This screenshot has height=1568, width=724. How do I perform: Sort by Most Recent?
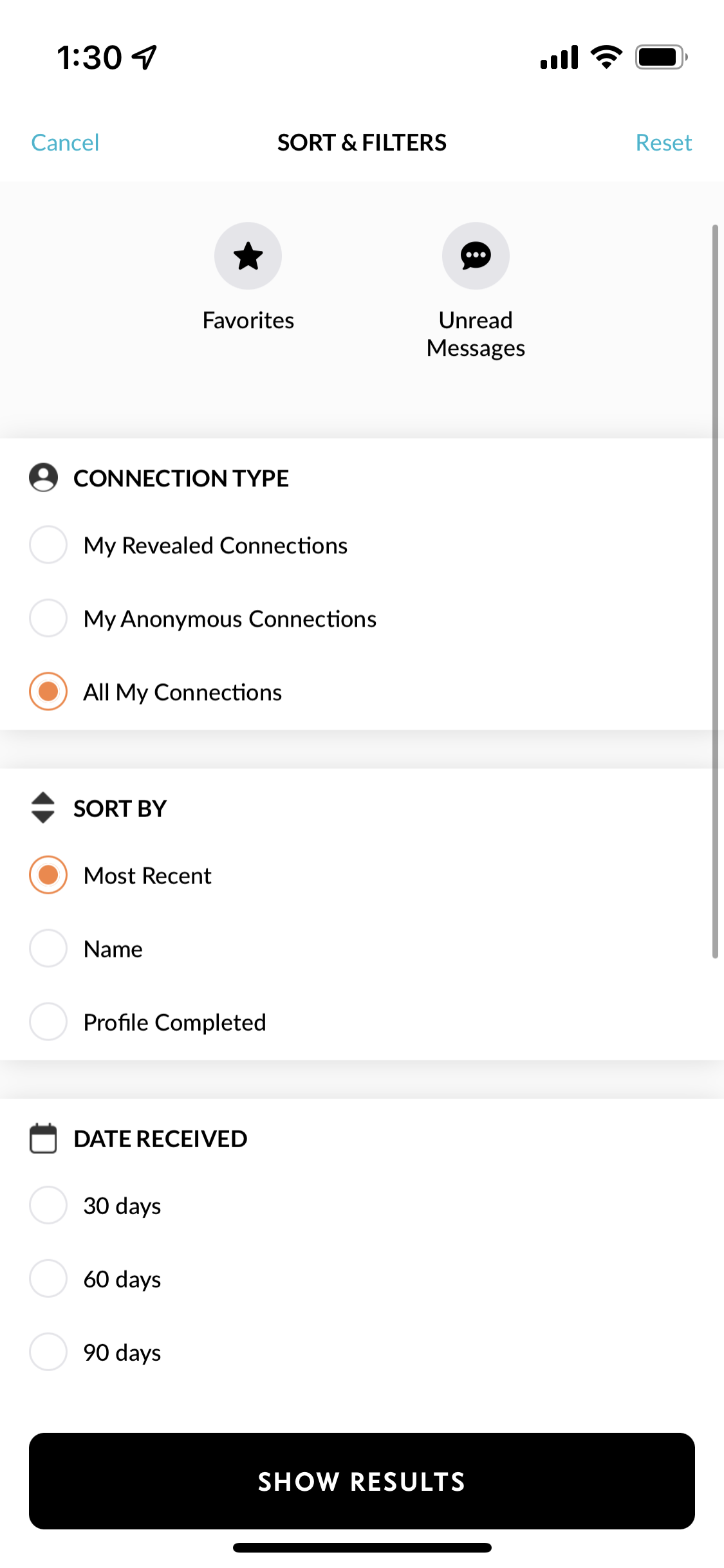(48, 875)
